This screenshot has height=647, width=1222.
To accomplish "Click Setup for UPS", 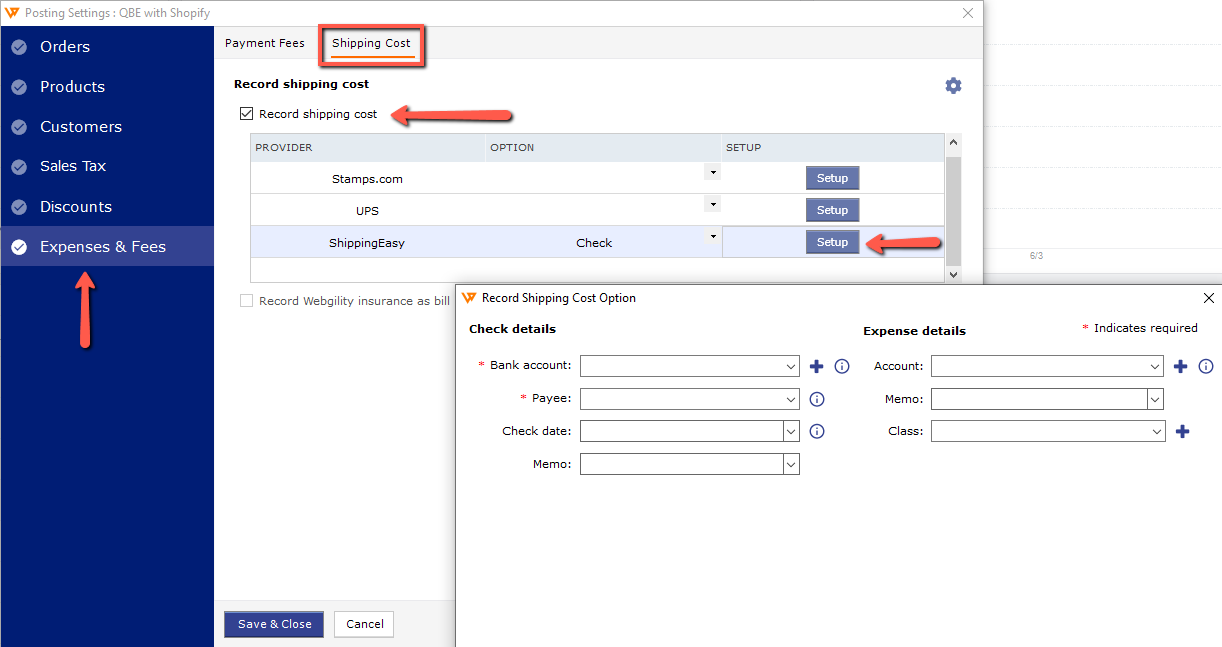I will click(x=832, y=210).
